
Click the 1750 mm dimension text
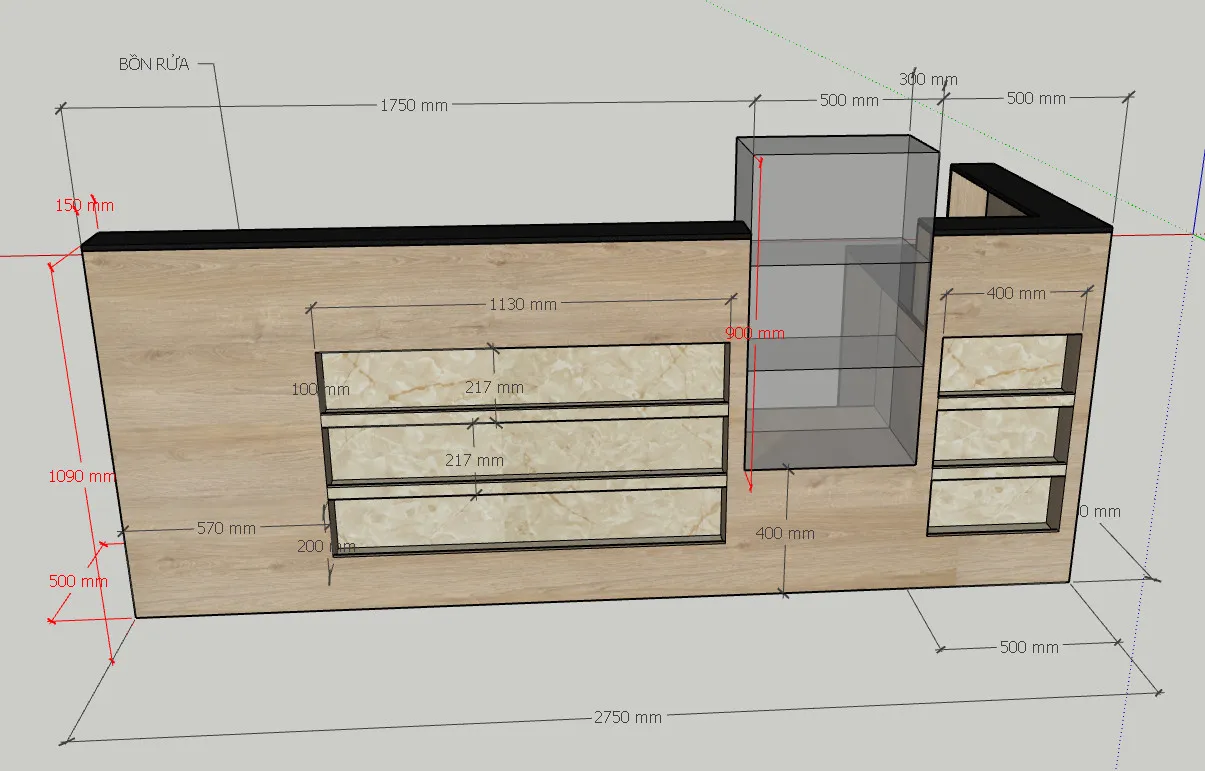click(x=412, y=105)
